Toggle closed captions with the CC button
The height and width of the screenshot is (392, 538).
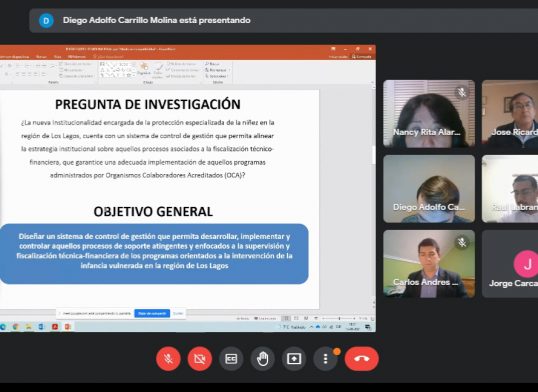(x=231, y=359)
